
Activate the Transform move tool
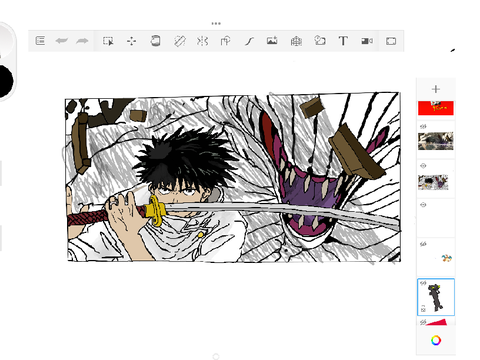coord(131,41)
